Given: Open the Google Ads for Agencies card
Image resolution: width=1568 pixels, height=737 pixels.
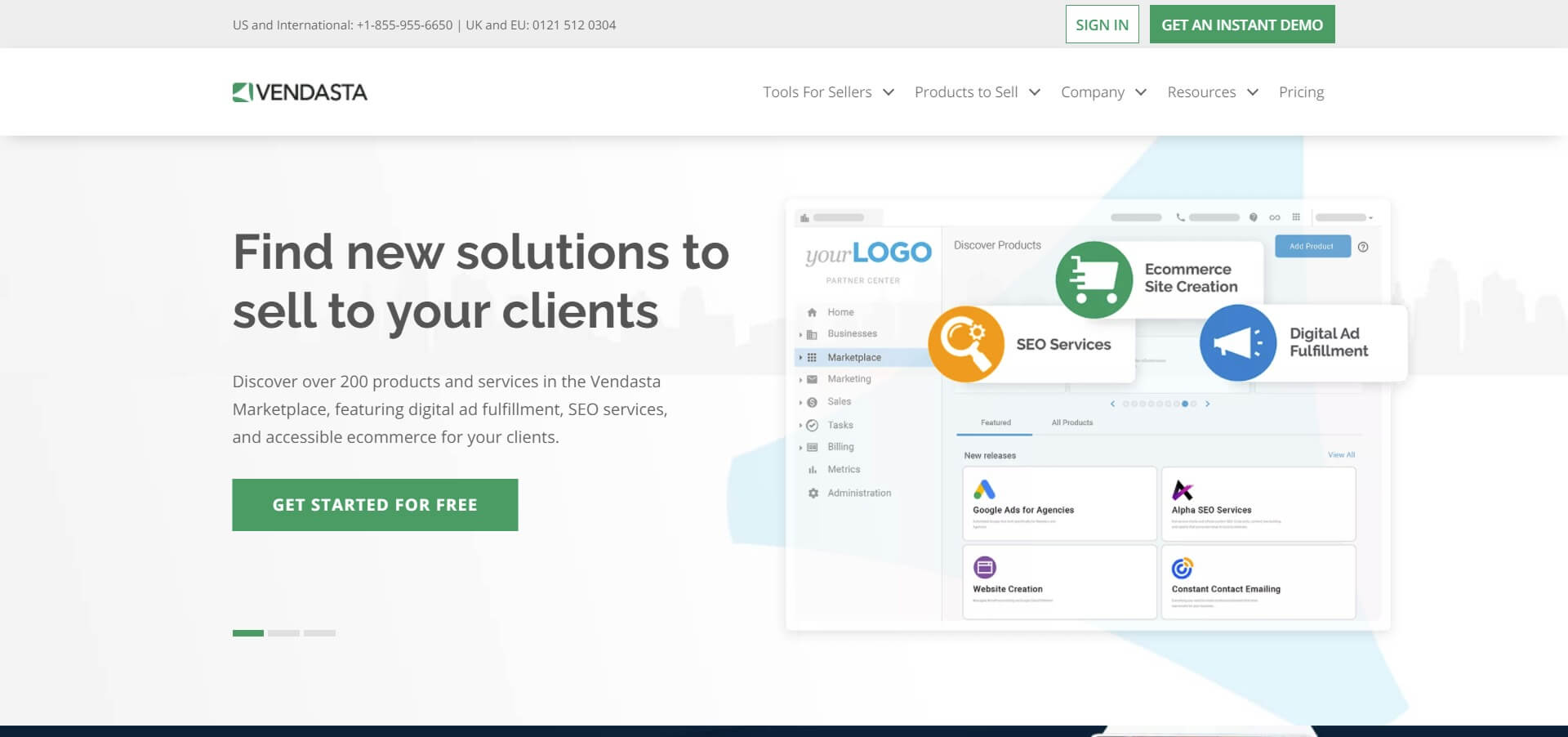Looking at the screenshot, I should point(1059,503).
